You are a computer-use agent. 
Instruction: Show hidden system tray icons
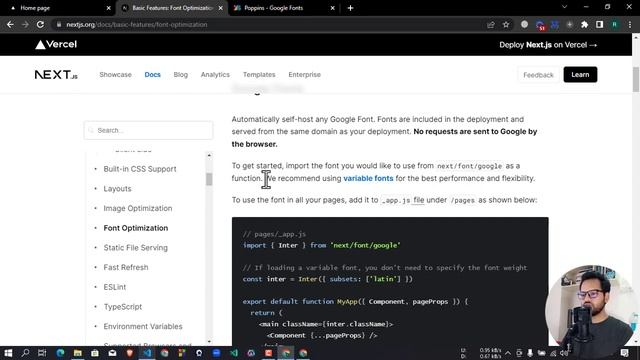(508, 353)
